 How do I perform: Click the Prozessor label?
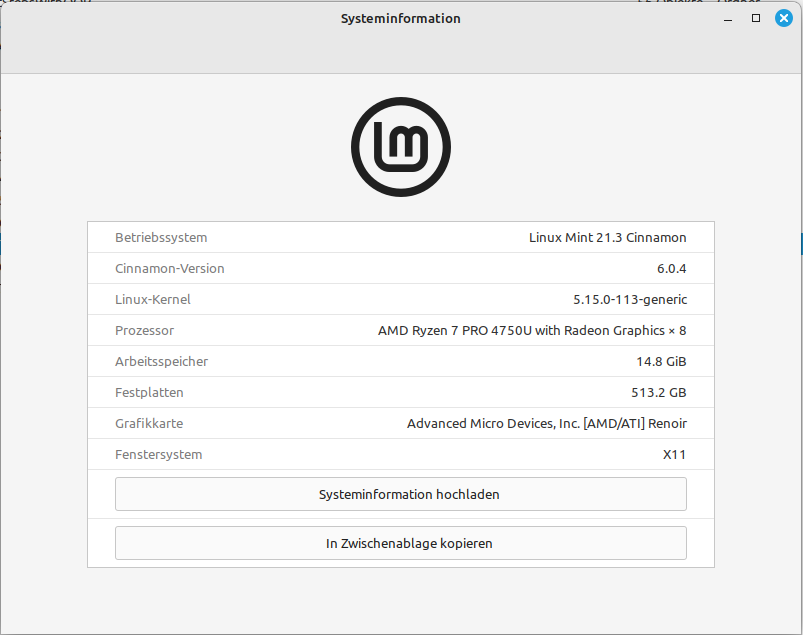144,331
